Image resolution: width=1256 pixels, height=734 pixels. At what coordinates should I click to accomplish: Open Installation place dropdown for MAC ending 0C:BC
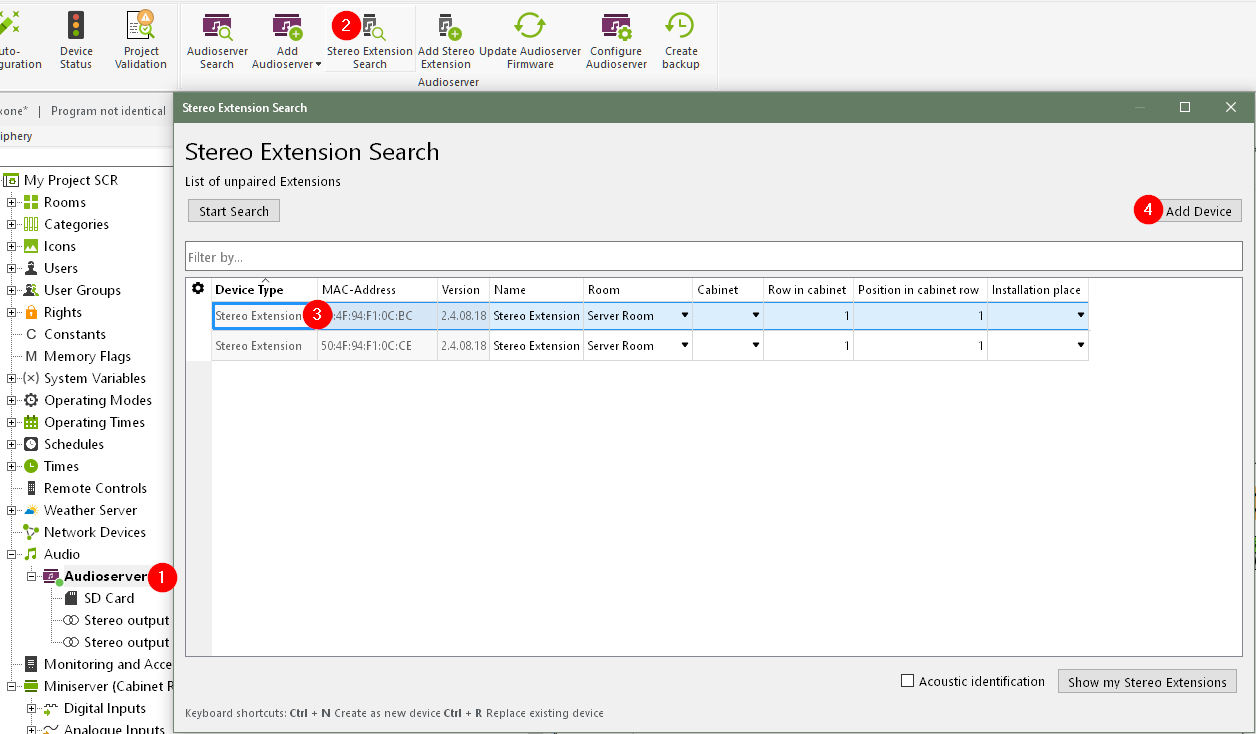[1081, 315]
